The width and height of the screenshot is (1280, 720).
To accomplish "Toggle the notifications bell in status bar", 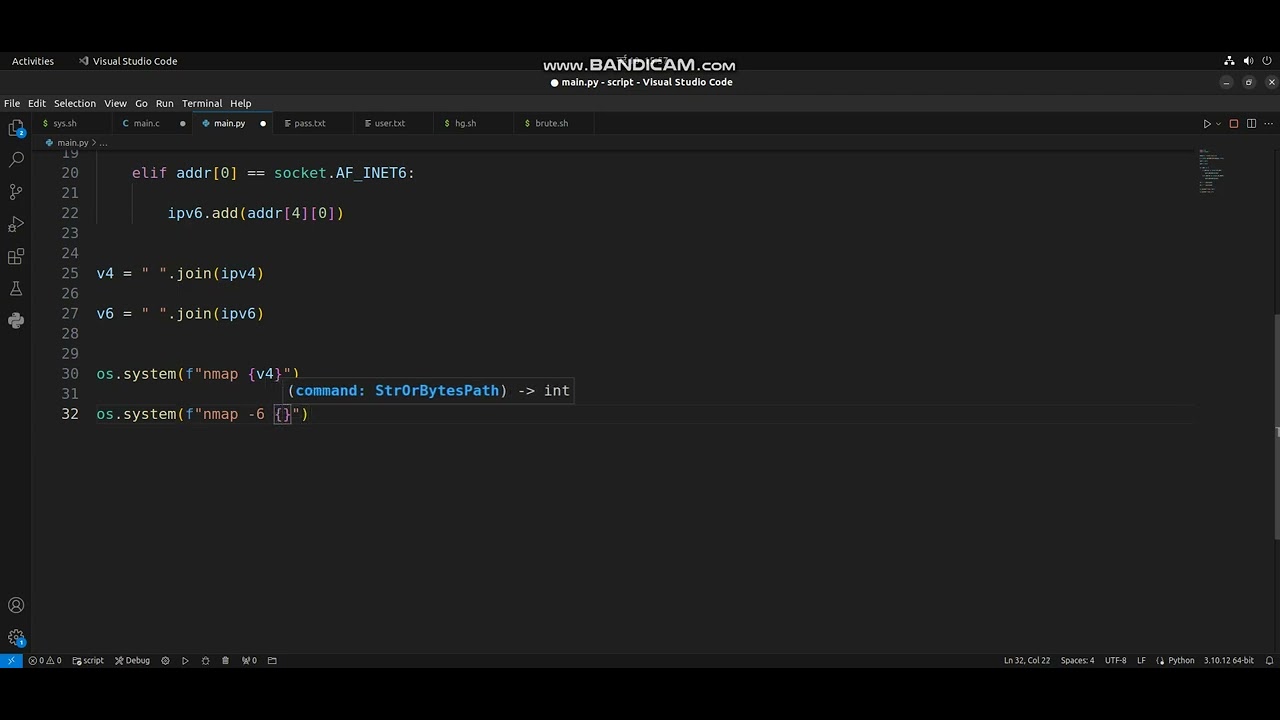I will [1270, 660].
